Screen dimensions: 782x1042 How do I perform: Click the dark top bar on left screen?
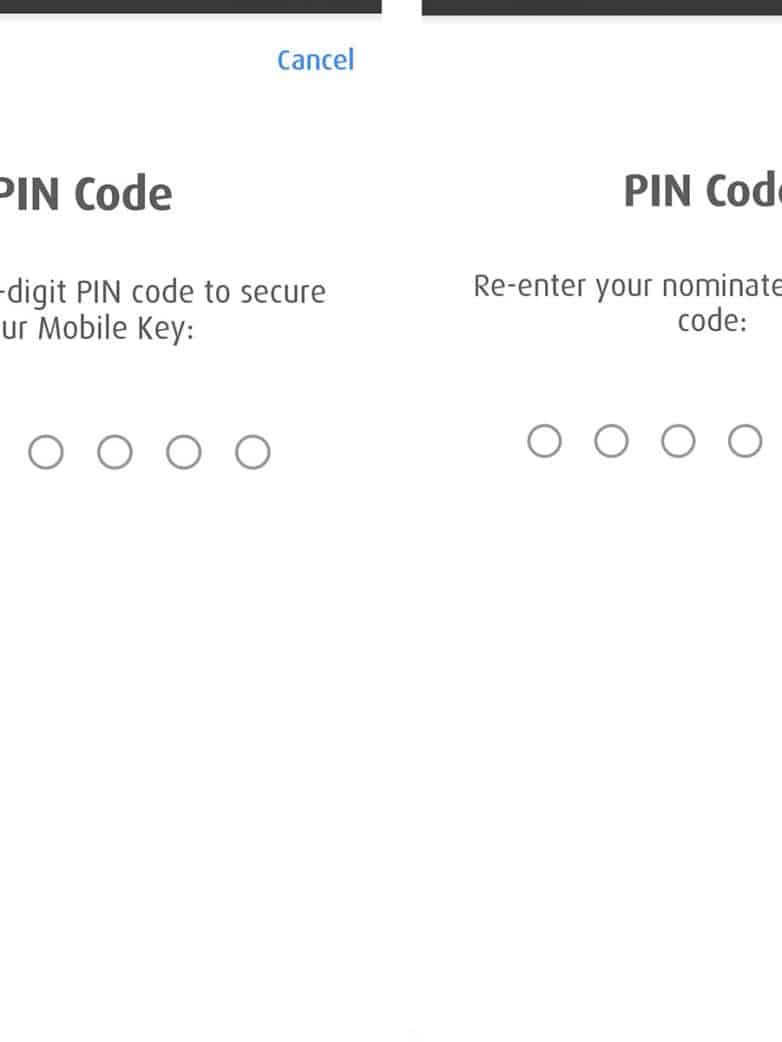190,6
